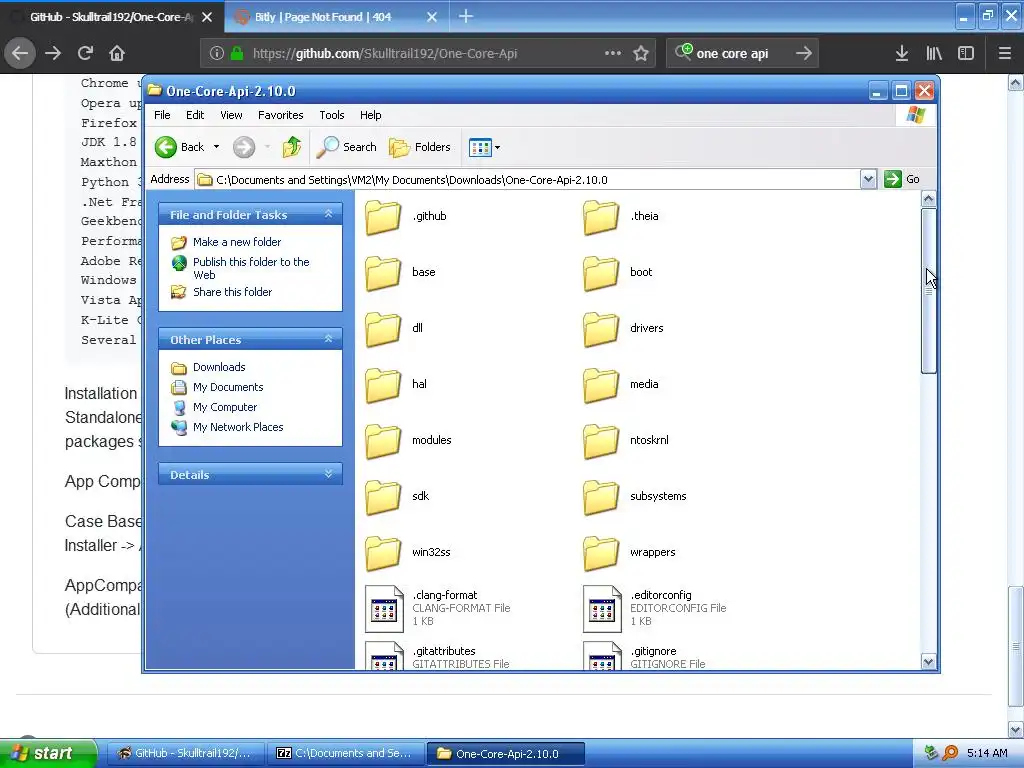Collapse the File and Folder Tasks panel

point(328,214)
